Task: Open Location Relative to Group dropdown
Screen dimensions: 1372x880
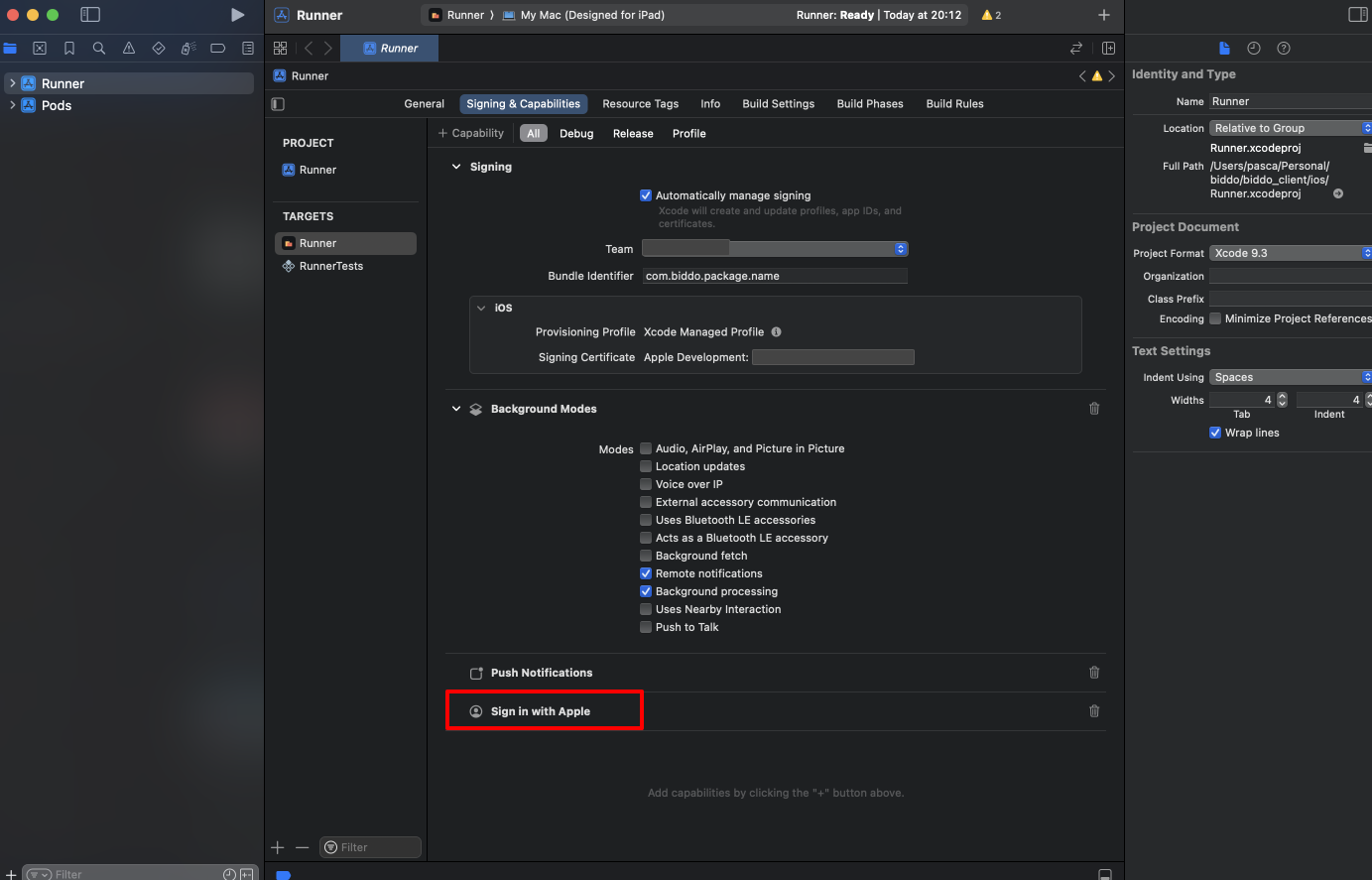Action: pyautogui.click(x=1291, y=128)
